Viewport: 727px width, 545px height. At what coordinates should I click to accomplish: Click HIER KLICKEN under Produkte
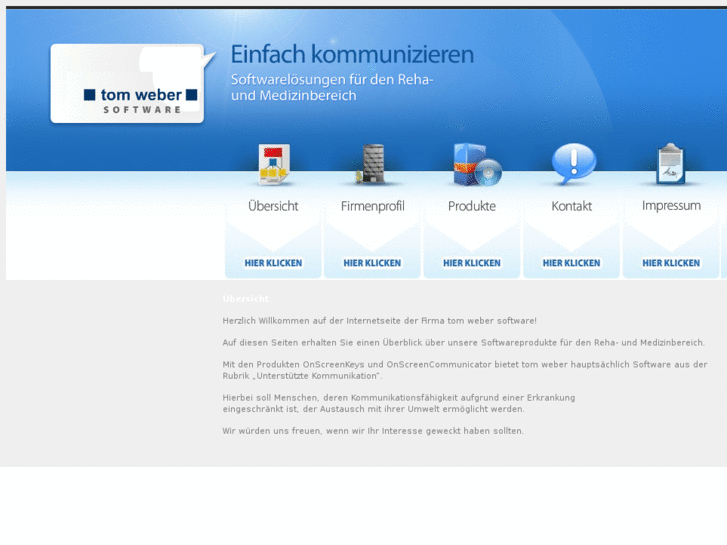click(472, 263)
